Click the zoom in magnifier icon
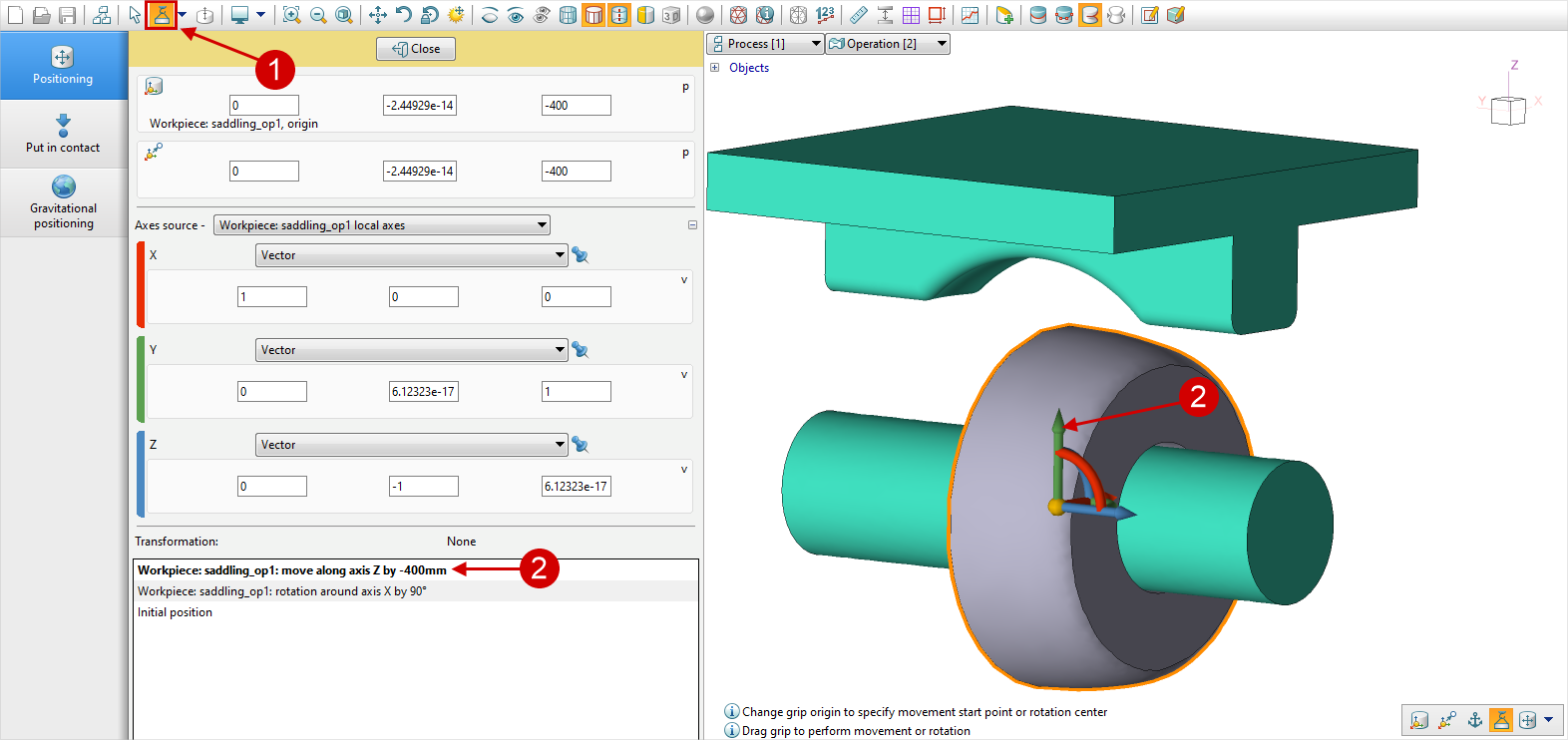1568x740 pixels. (x=291, y=15)
